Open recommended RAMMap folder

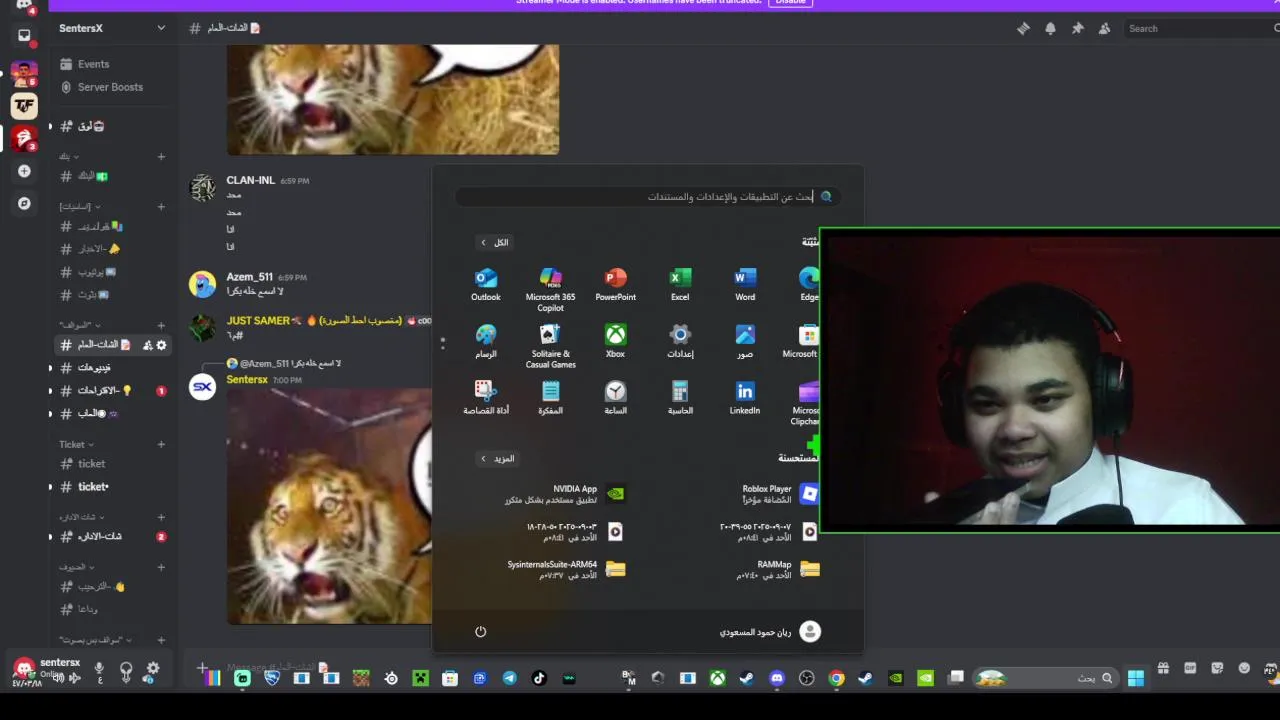coord(778,570)
